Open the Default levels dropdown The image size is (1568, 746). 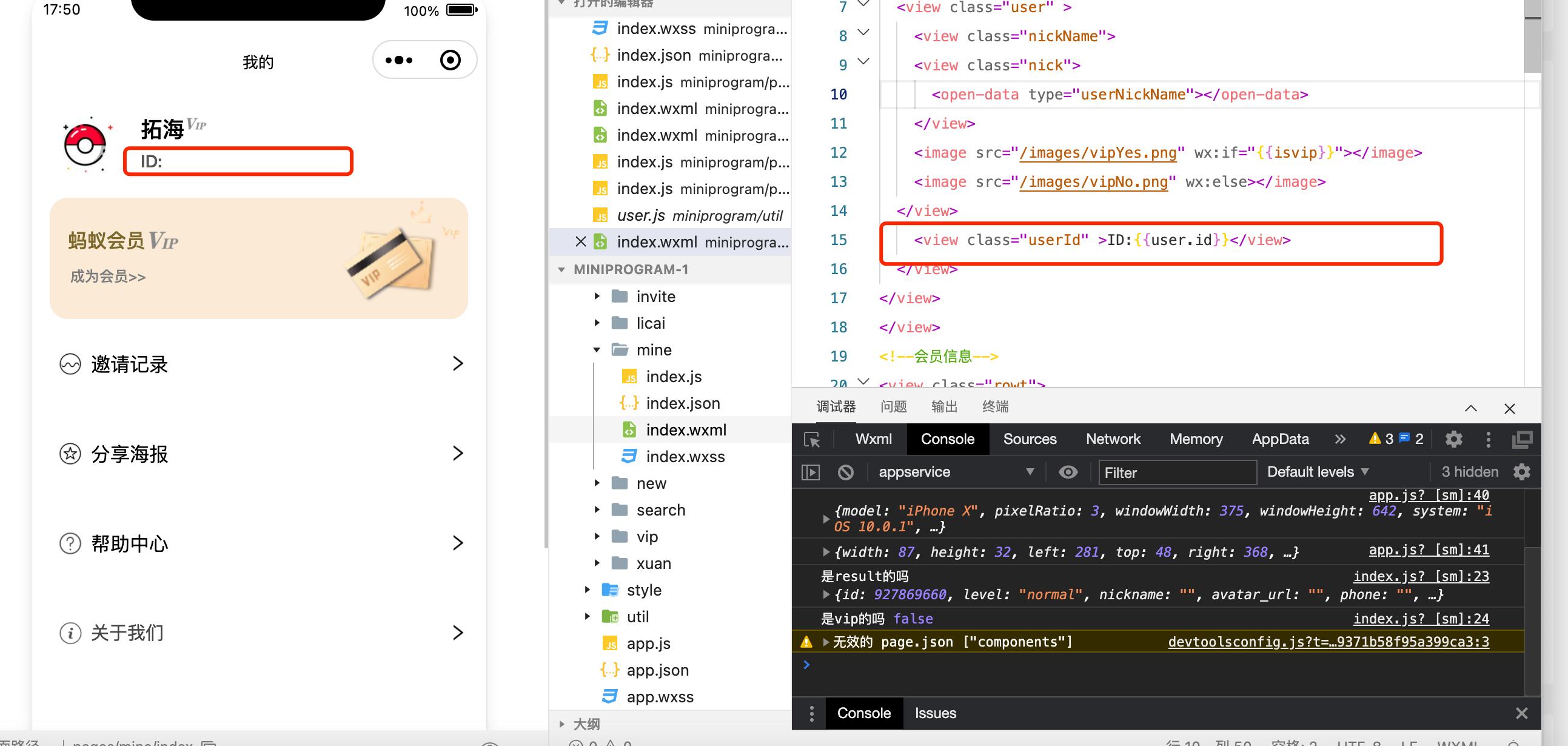pyautogui.click(x=1317, y=472)
